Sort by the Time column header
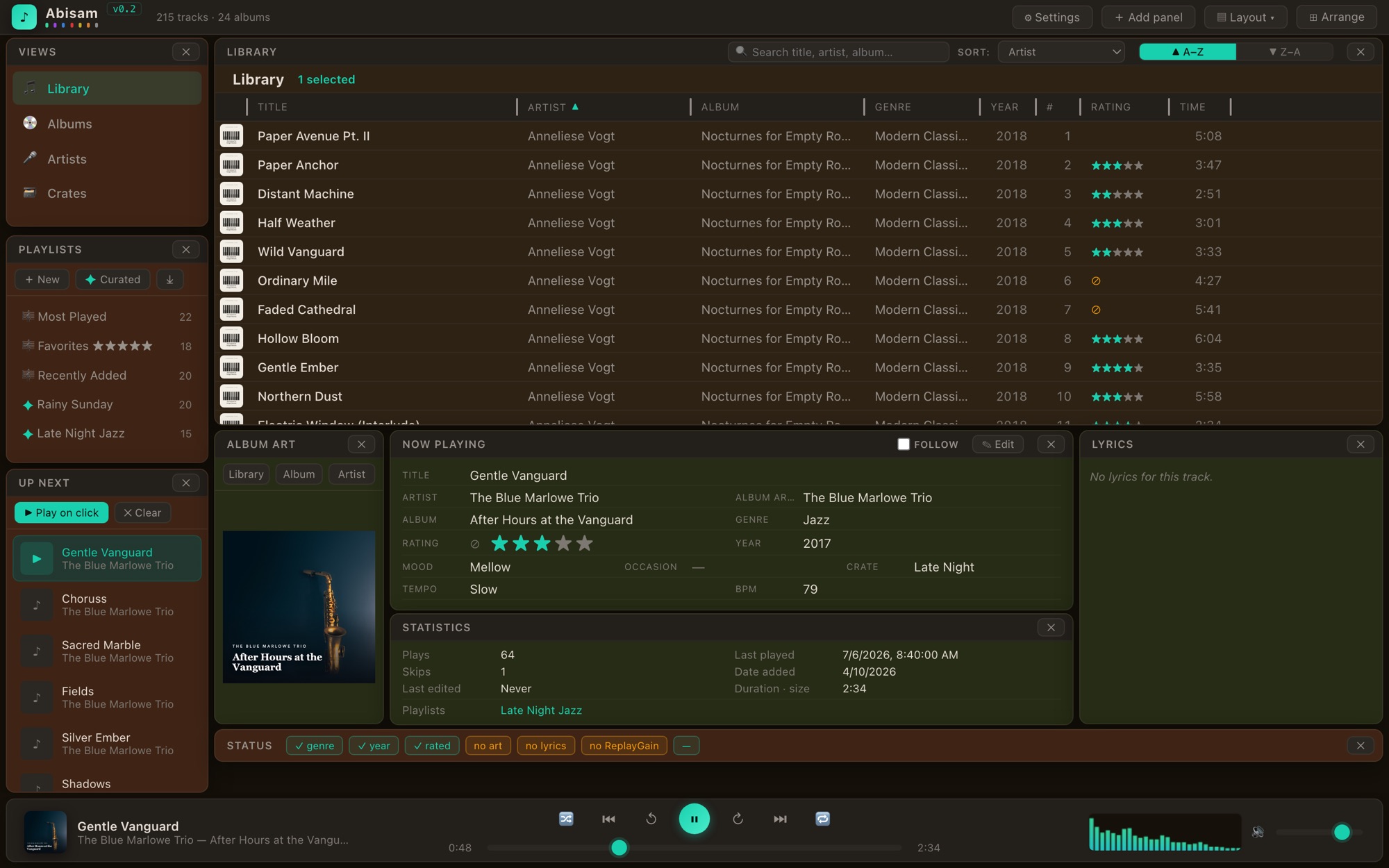 (1192, 107)
